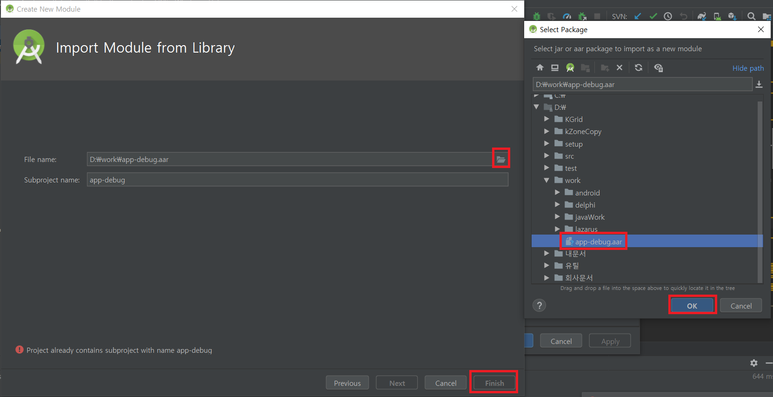
Task: Click Cancel in the background dialog
Action: 561,341
